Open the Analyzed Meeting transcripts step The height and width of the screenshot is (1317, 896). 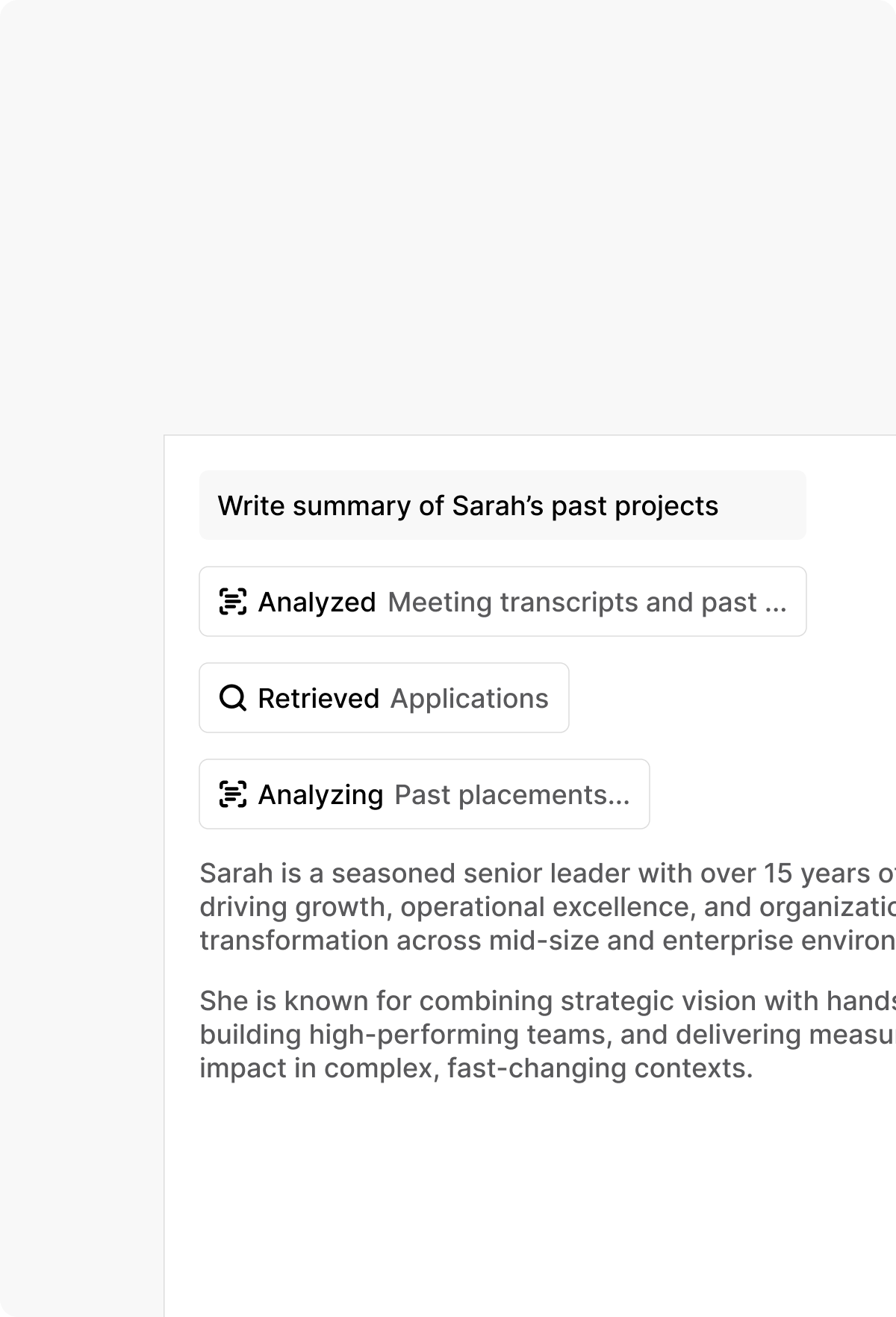click(x=502, y=601)
